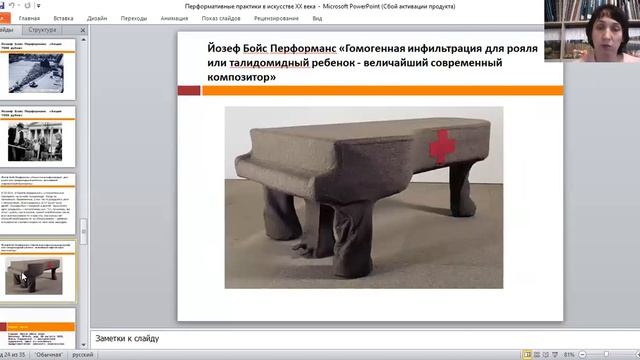Click the Заметки к слайду notes field
Image resolution: width=640 pixels, height=360 pixels.
click(x=364, y=338)
